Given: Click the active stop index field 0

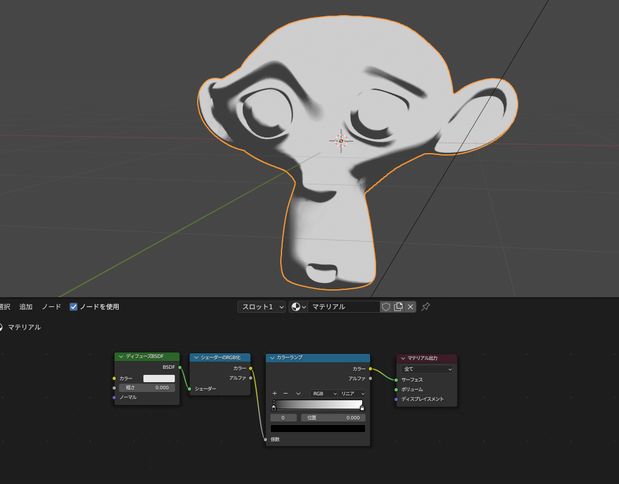Looking at the screenshot, I should coord(283,417).
